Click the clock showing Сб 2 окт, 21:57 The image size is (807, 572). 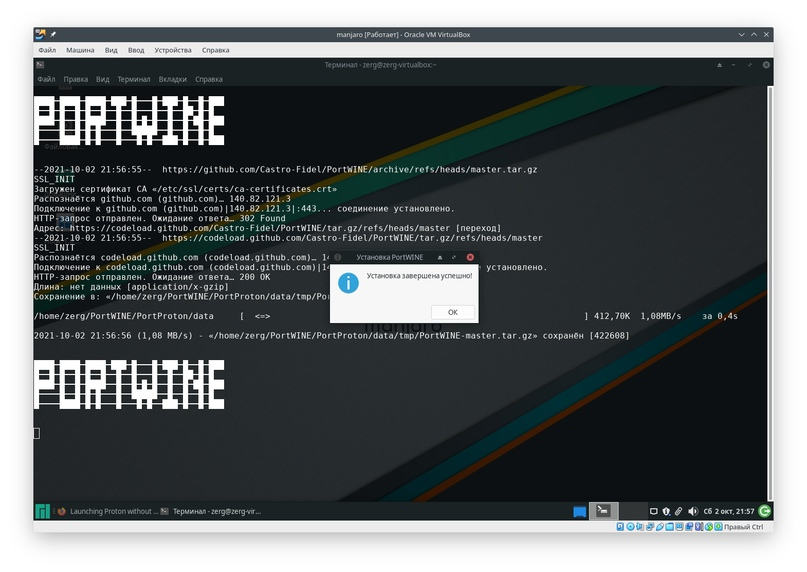coord(728,511)
